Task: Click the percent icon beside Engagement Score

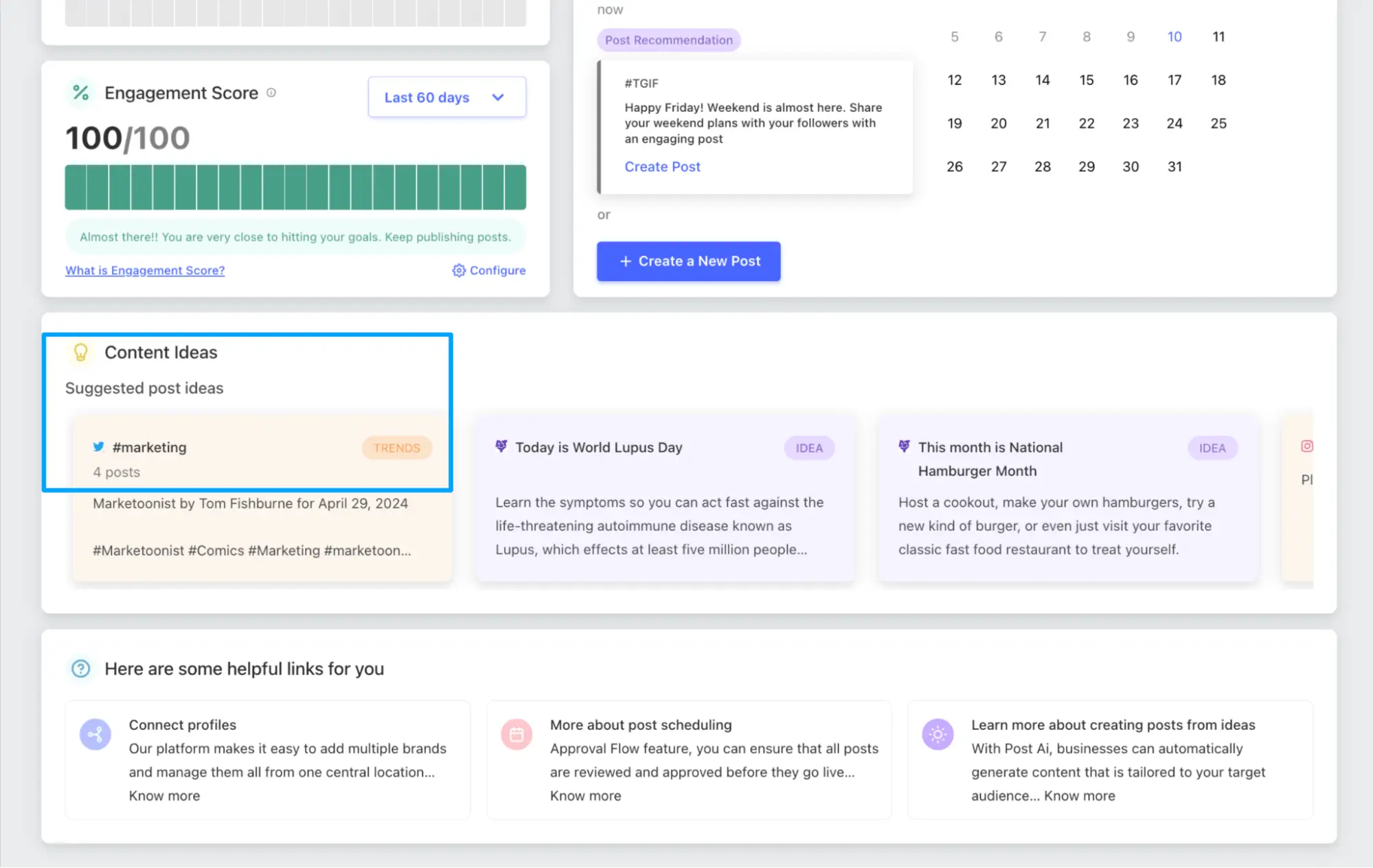Action: (x=81, y=93)
